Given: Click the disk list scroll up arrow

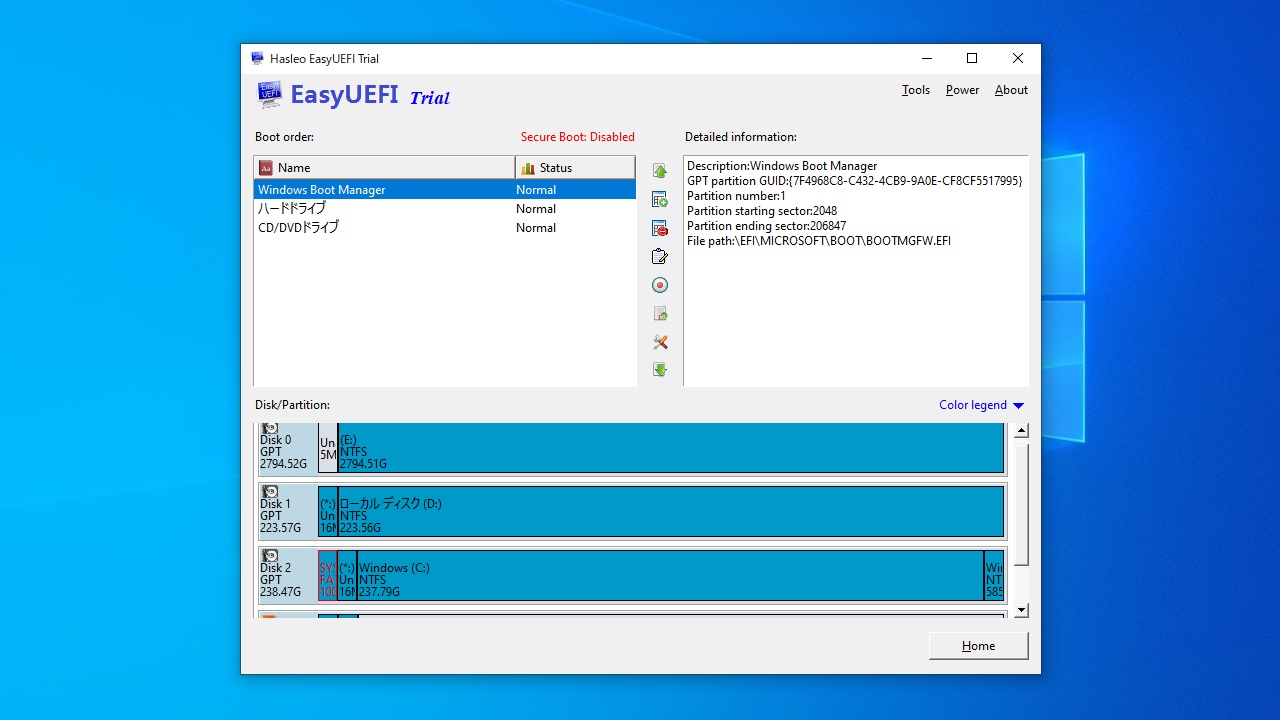Looking at the screenshot, I should pos(1021,431).
